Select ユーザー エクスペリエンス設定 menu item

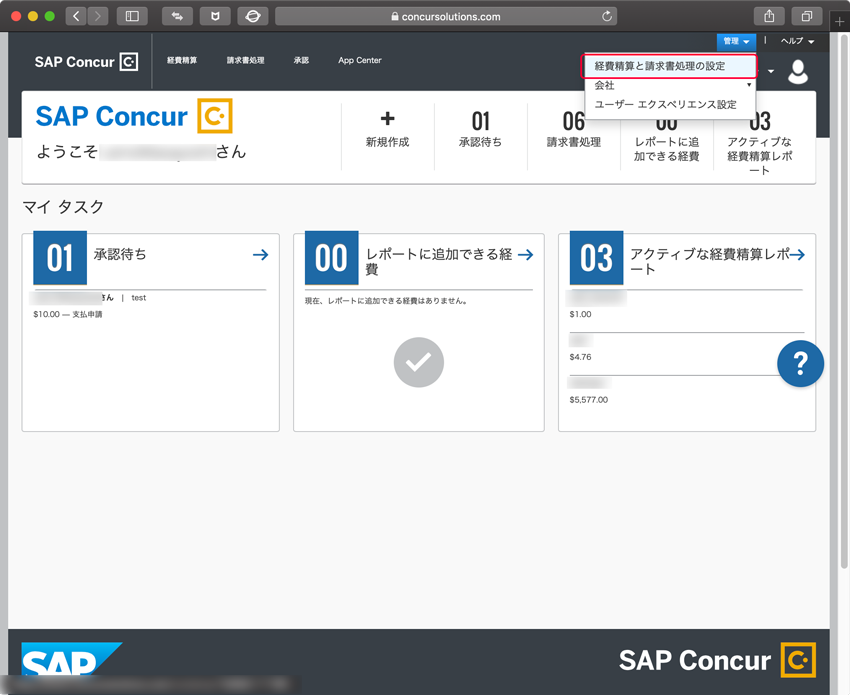[x=665, y=105]
